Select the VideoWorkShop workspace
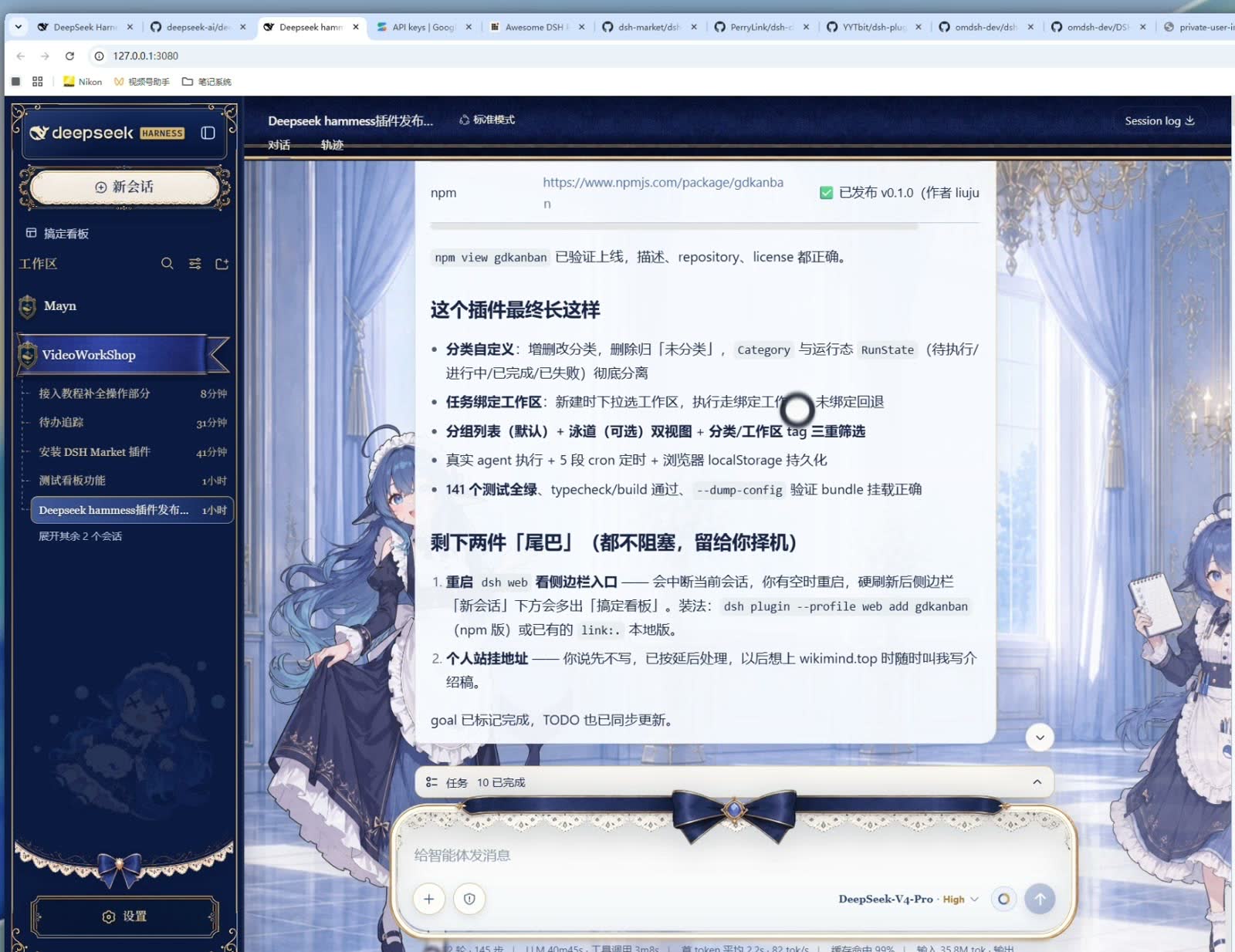Screen dimensions: 1235x952 pos(123,355)
